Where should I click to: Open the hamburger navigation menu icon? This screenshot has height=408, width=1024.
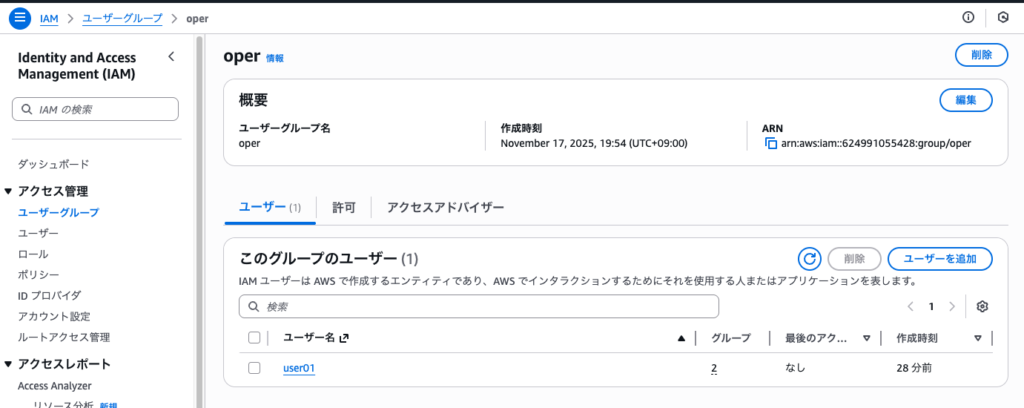(20, 18)
